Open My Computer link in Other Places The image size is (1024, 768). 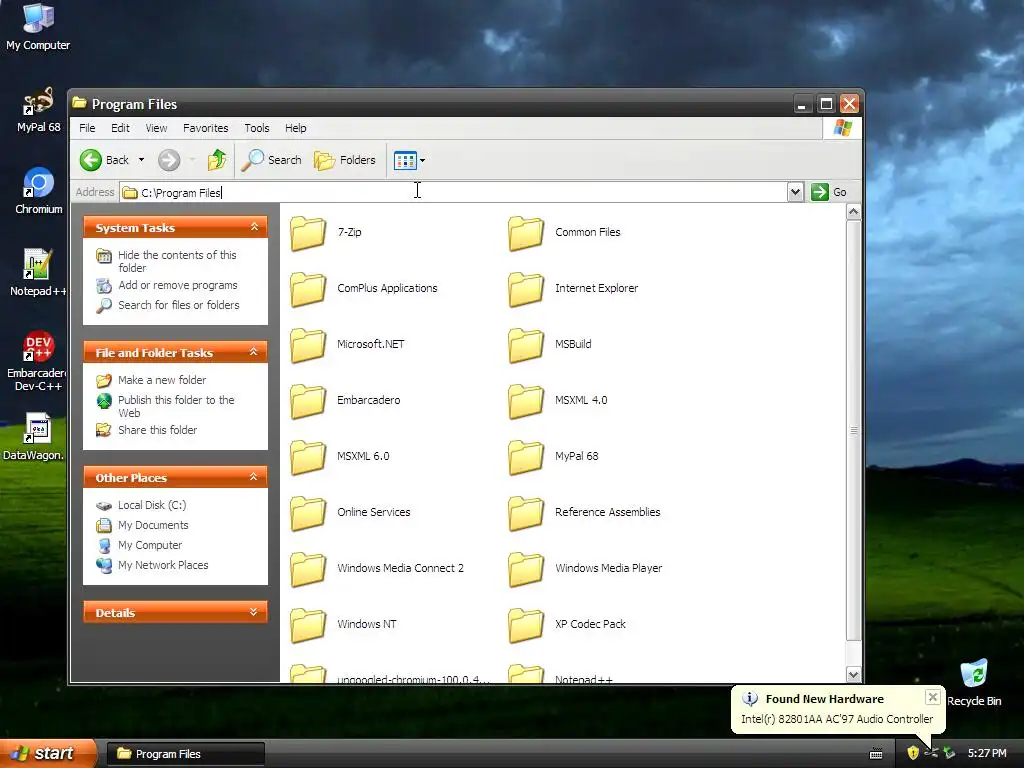(x=150, y=545)
